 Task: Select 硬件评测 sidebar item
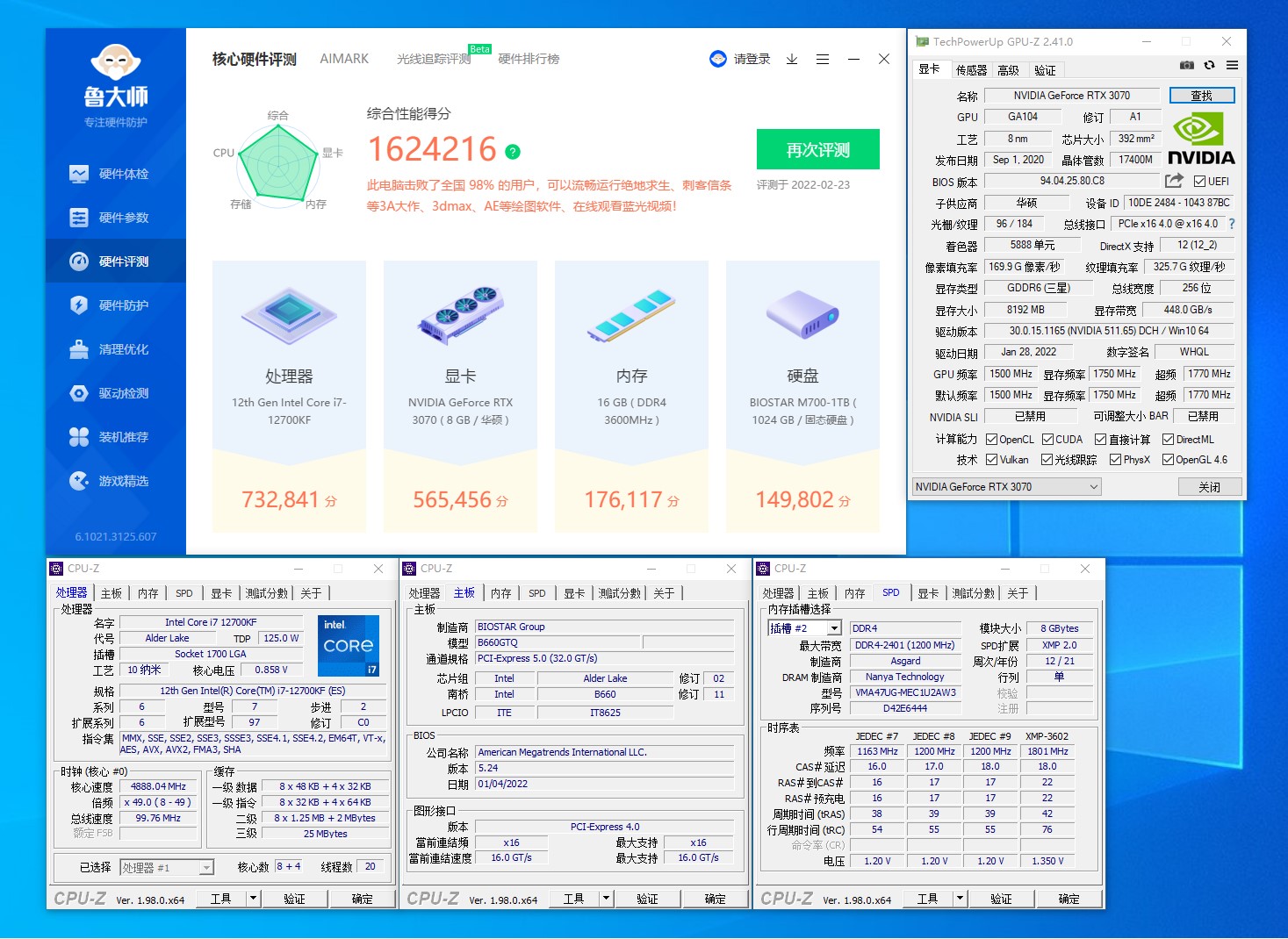[x=115, y=262]
